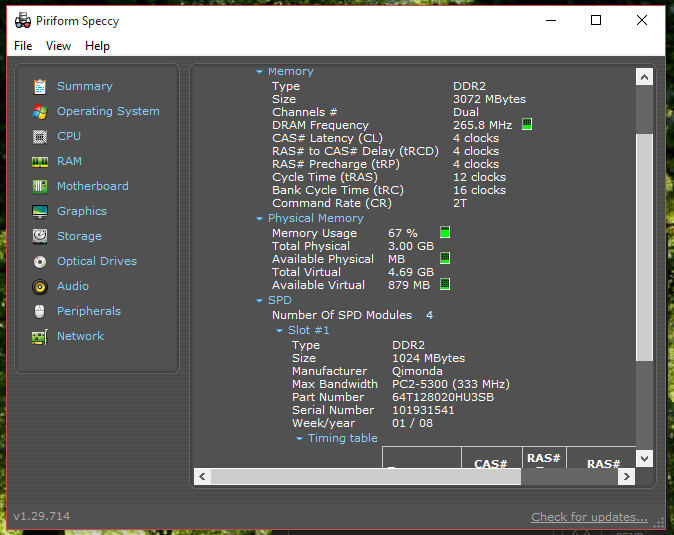Open the Audio section

[x=73, y=286]
